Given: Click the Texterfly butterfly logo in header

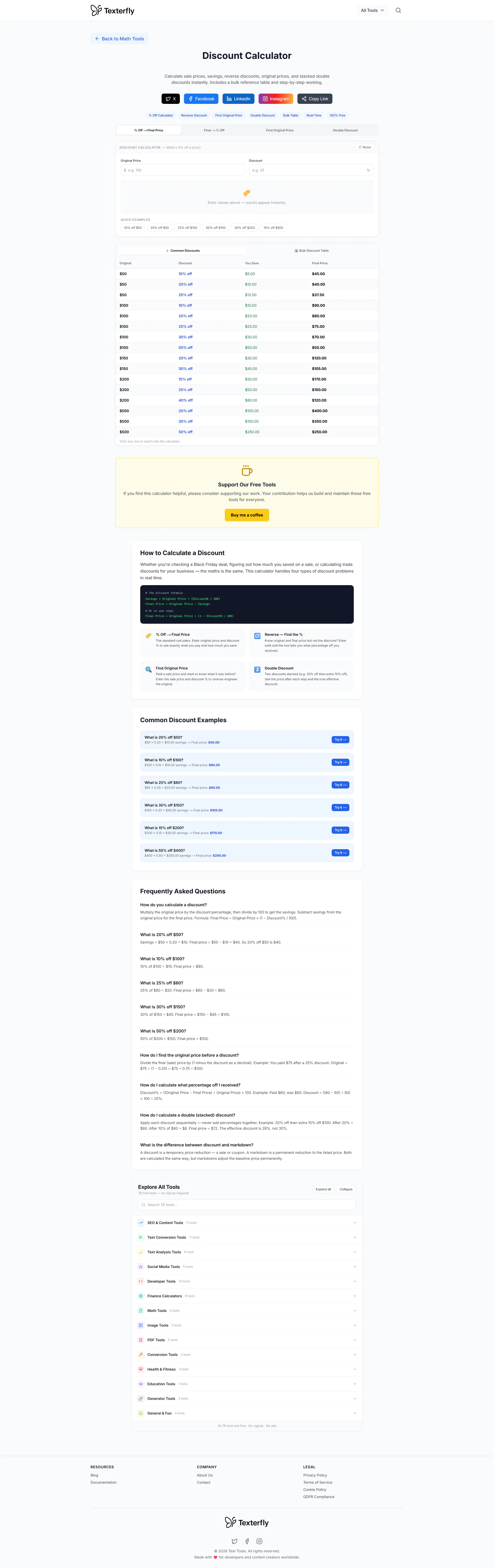Looking at the screenshot, I should click(x=113, y=10).
